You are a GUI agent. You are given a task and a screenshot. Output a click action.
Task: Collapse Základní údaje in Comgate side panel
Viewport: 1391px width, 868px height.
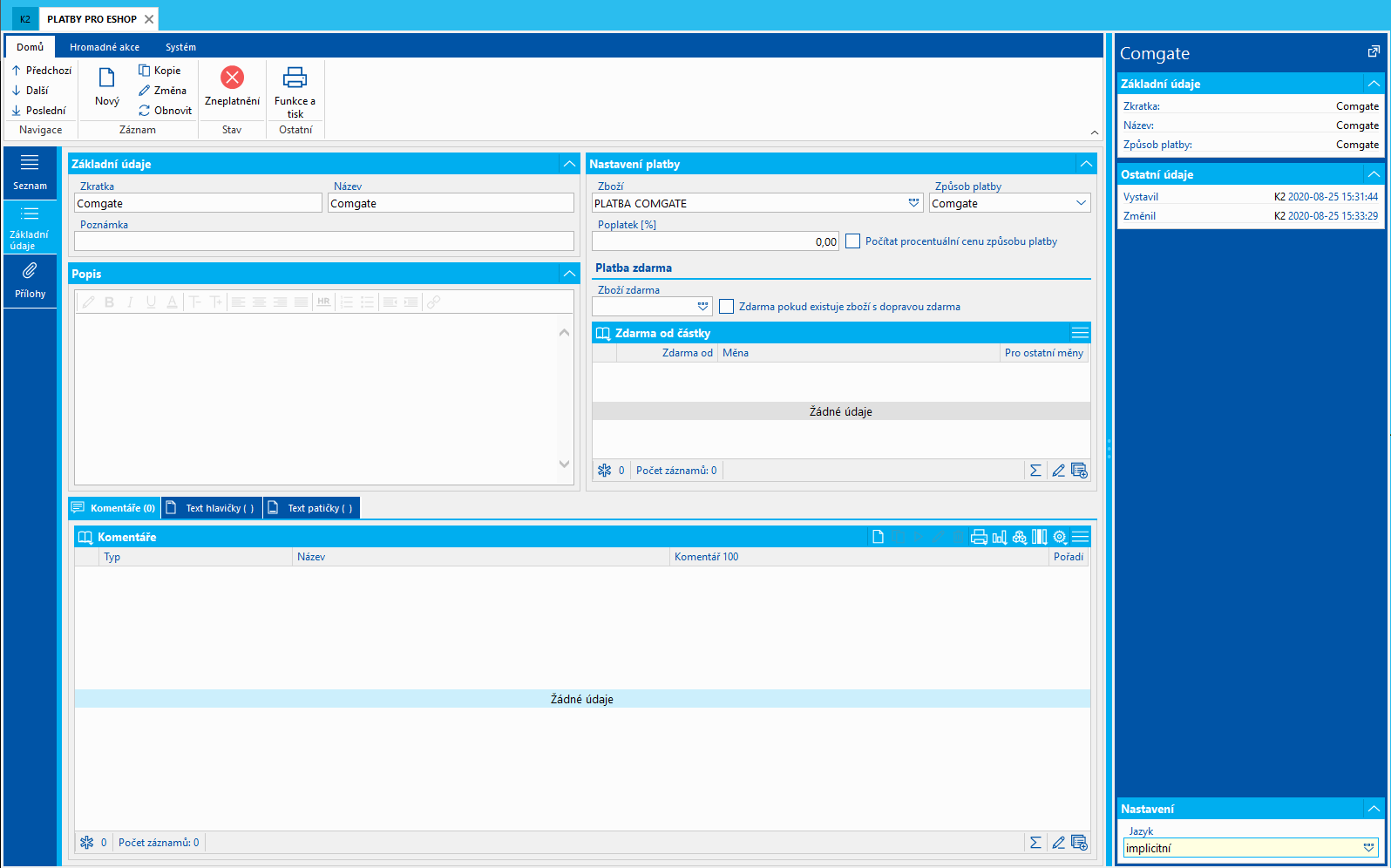tap(1374, 84)
